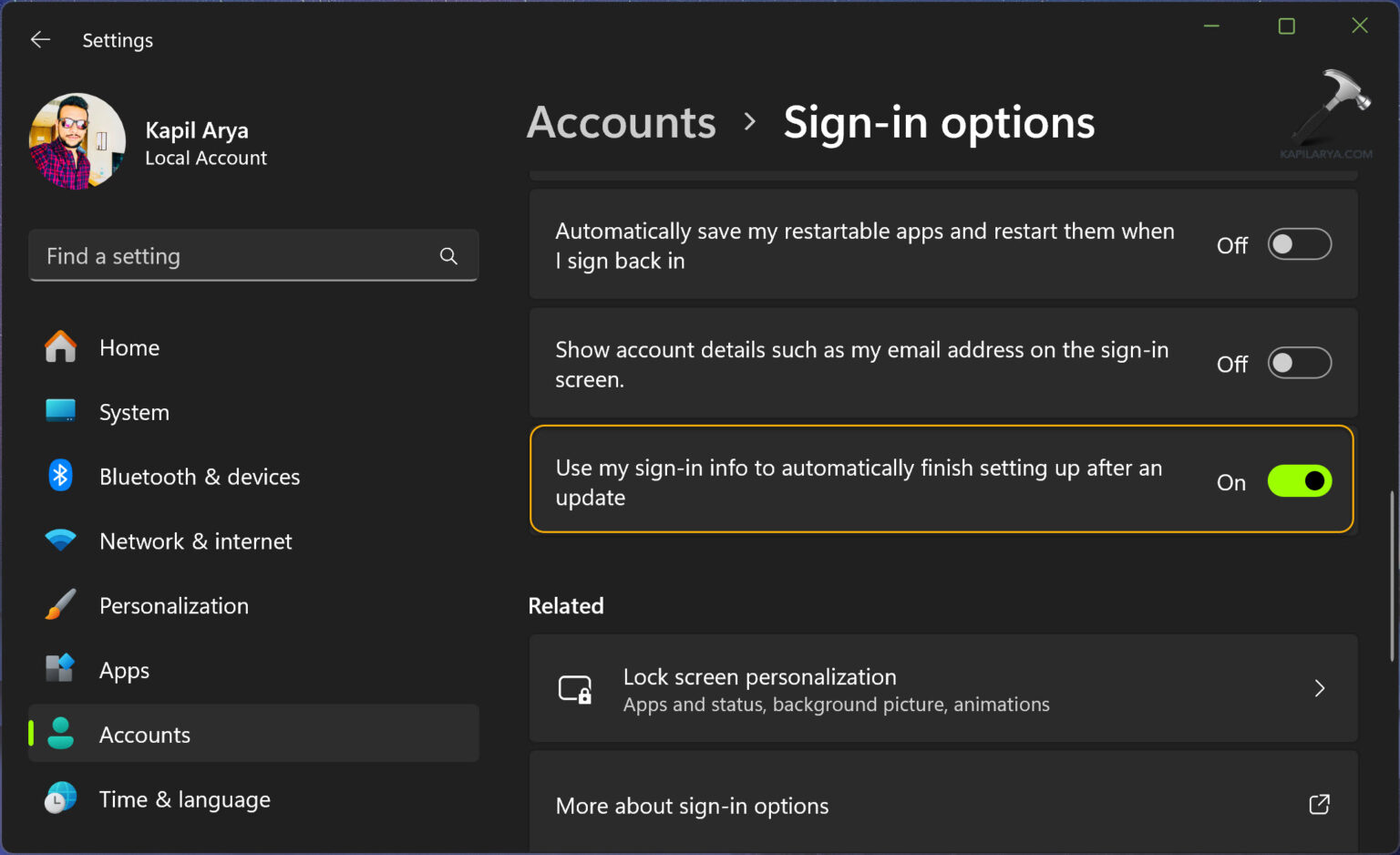Click the Settings window title text

(x=118, y=40)
